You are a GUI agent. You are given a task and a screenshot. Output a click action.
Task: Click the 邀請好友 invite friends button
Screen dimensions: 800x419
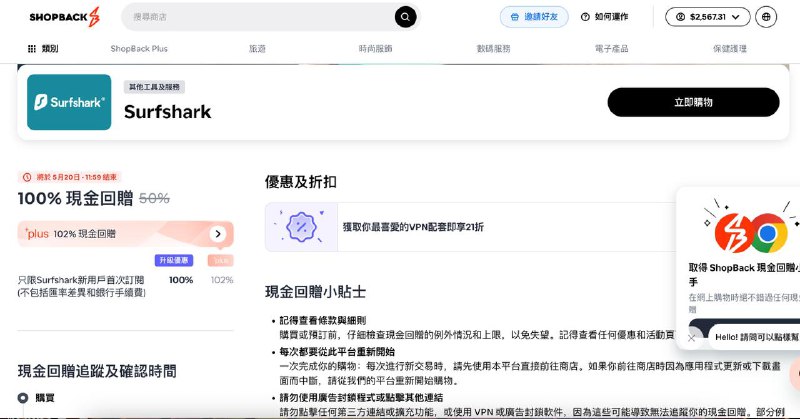click(x=534, y=17)
